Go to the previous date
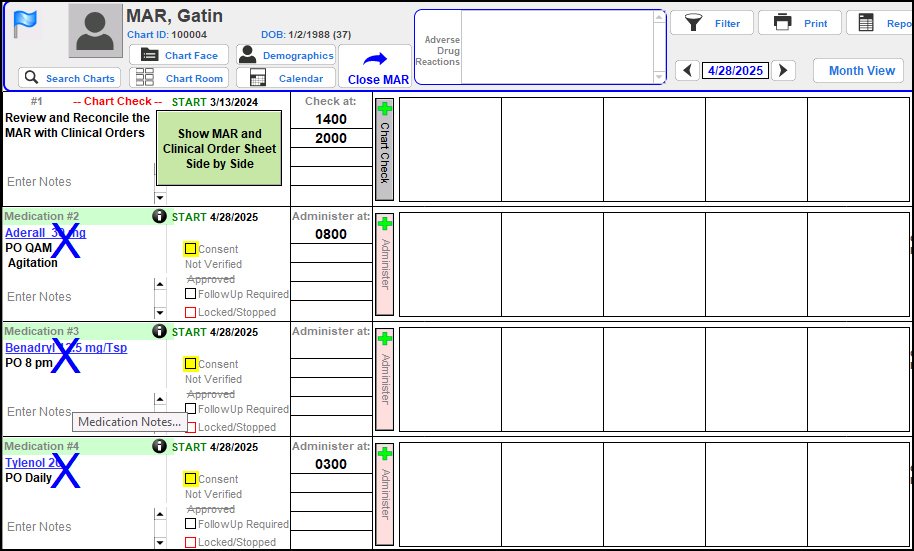914x551 pixels. [686, 70]
